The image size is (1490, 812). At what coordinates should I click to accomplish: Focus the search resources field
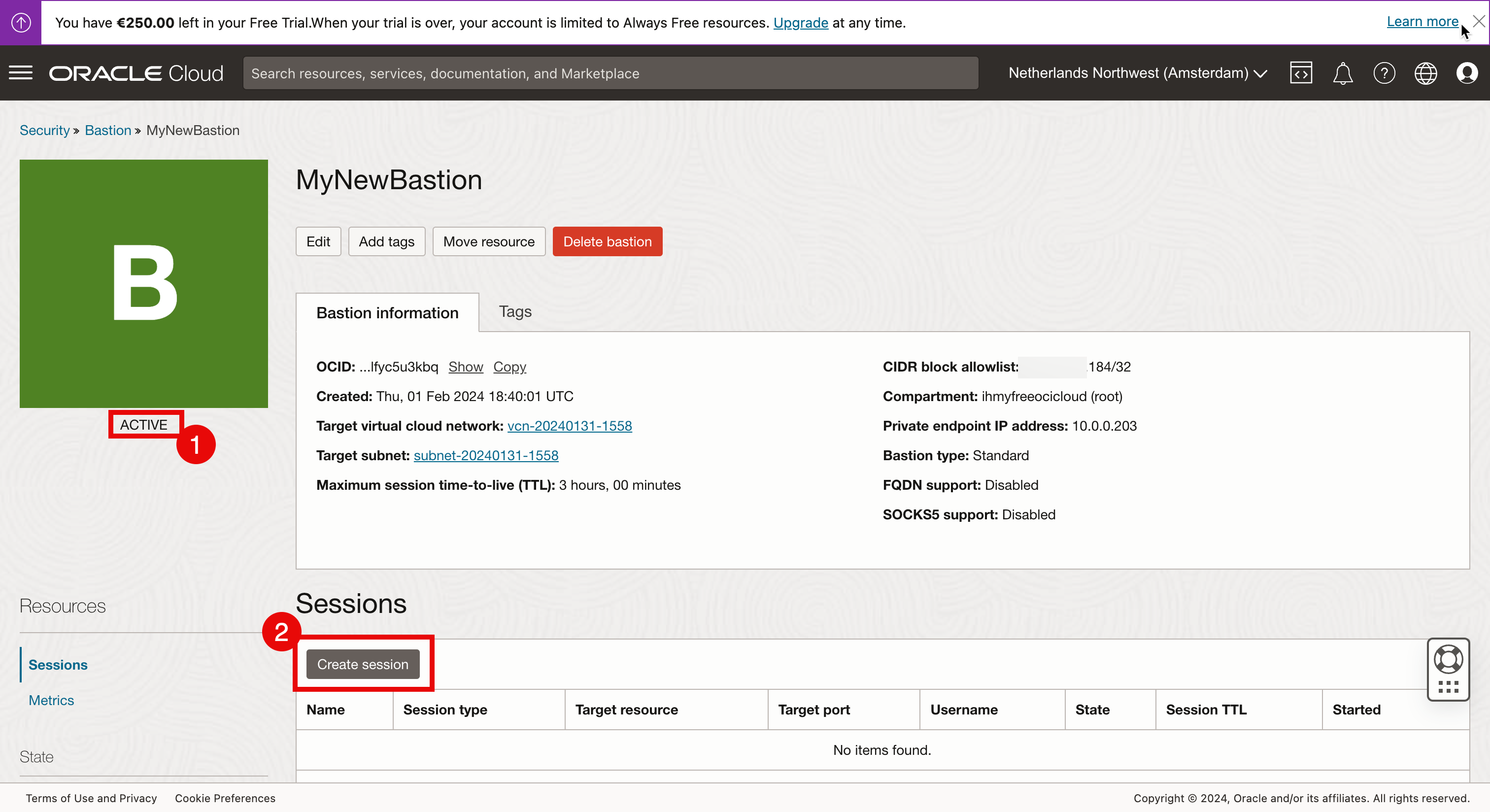[610, 73]
